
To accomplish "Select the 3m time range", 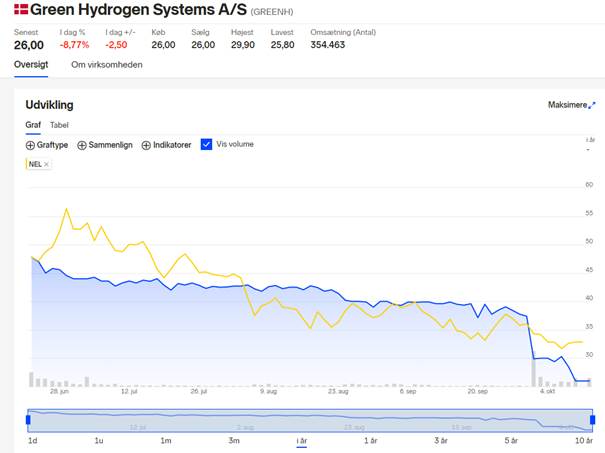I will [x=234, y=441].
